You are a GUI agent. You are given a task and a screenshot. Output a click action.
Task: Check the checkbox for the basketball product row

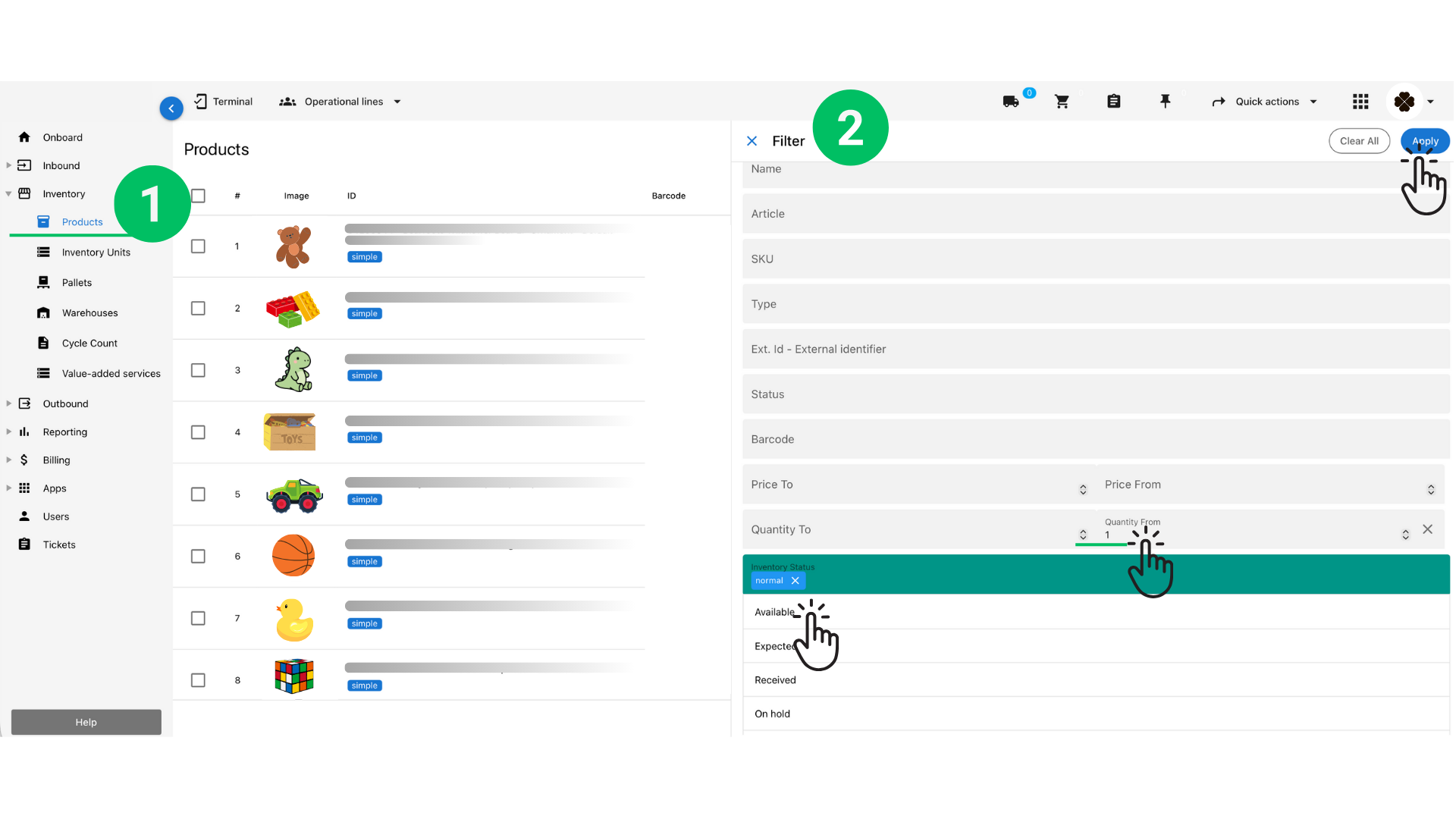click(x=198, y=556)
